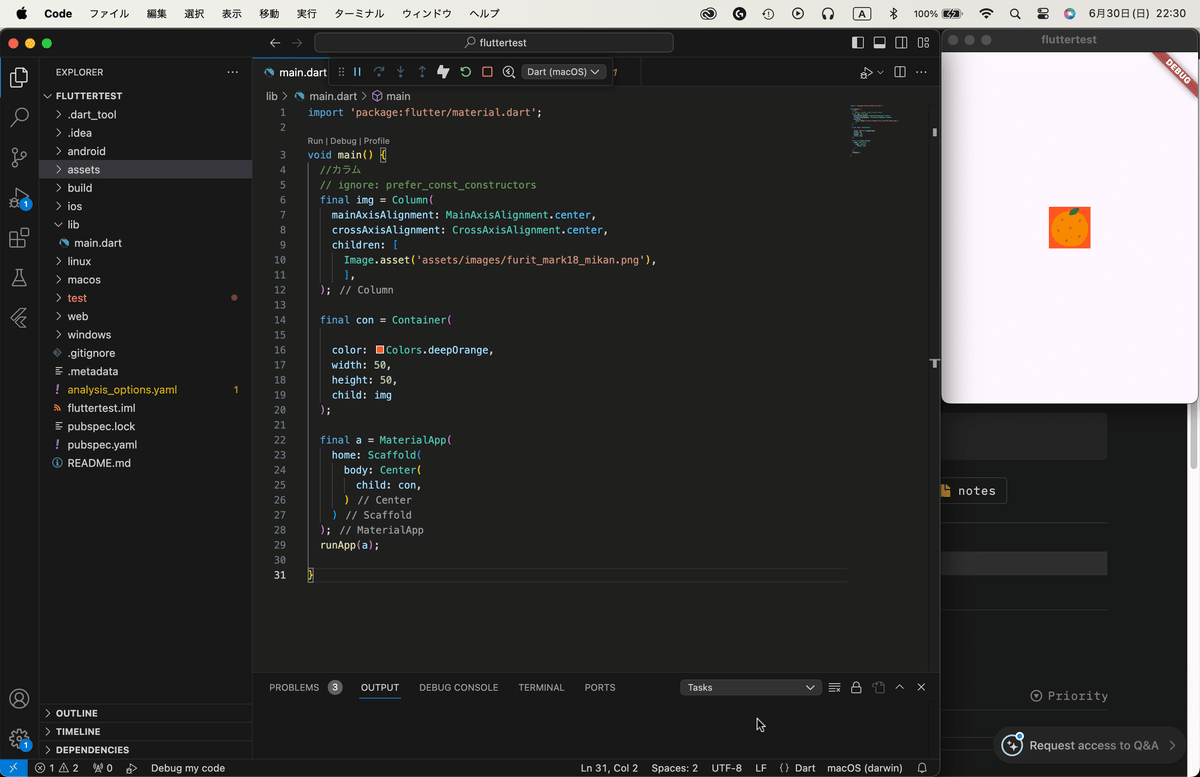Viewport: 1200px width, 777px height.
Task: Trigger Hot Reload lightning icon
Action: (x=444, y=72)
